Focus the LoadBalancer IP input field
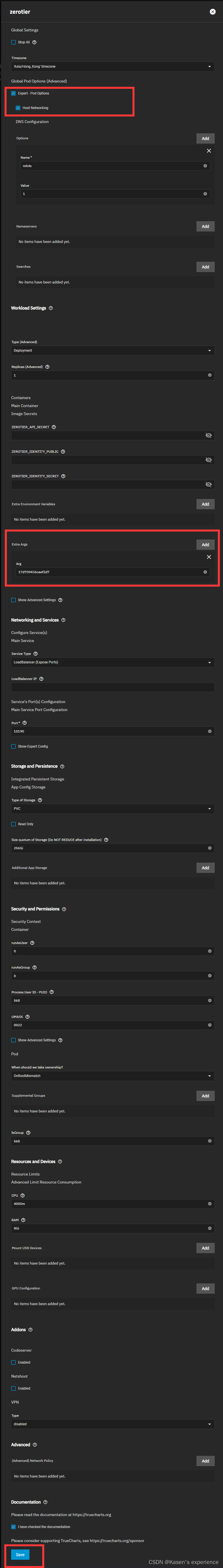 coord(113,687)
